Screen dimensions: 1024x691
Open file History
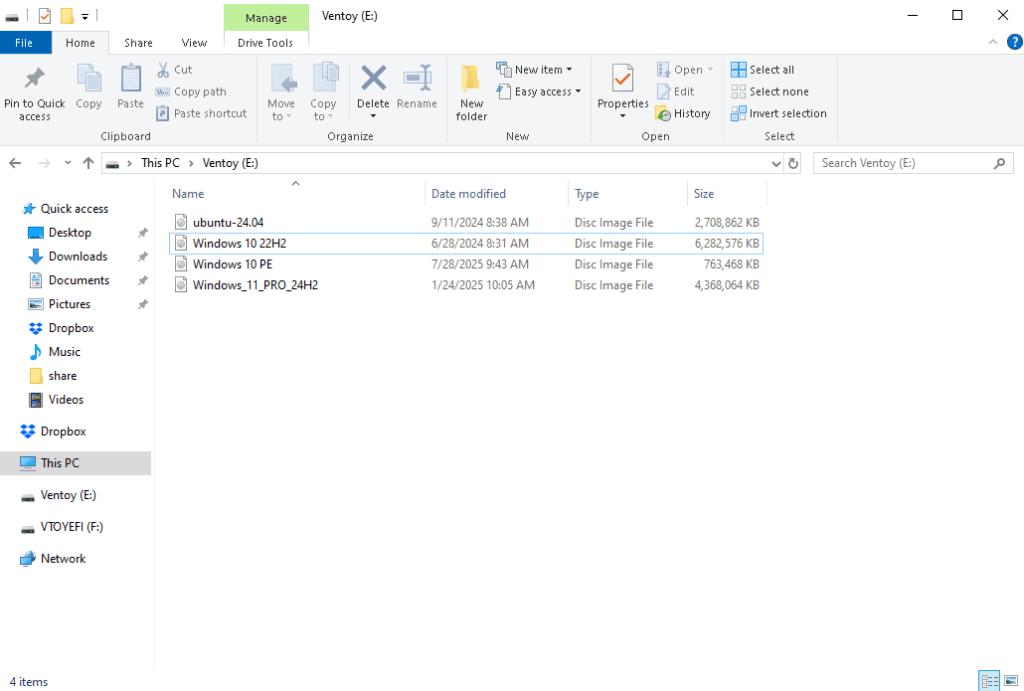point(683,114)
